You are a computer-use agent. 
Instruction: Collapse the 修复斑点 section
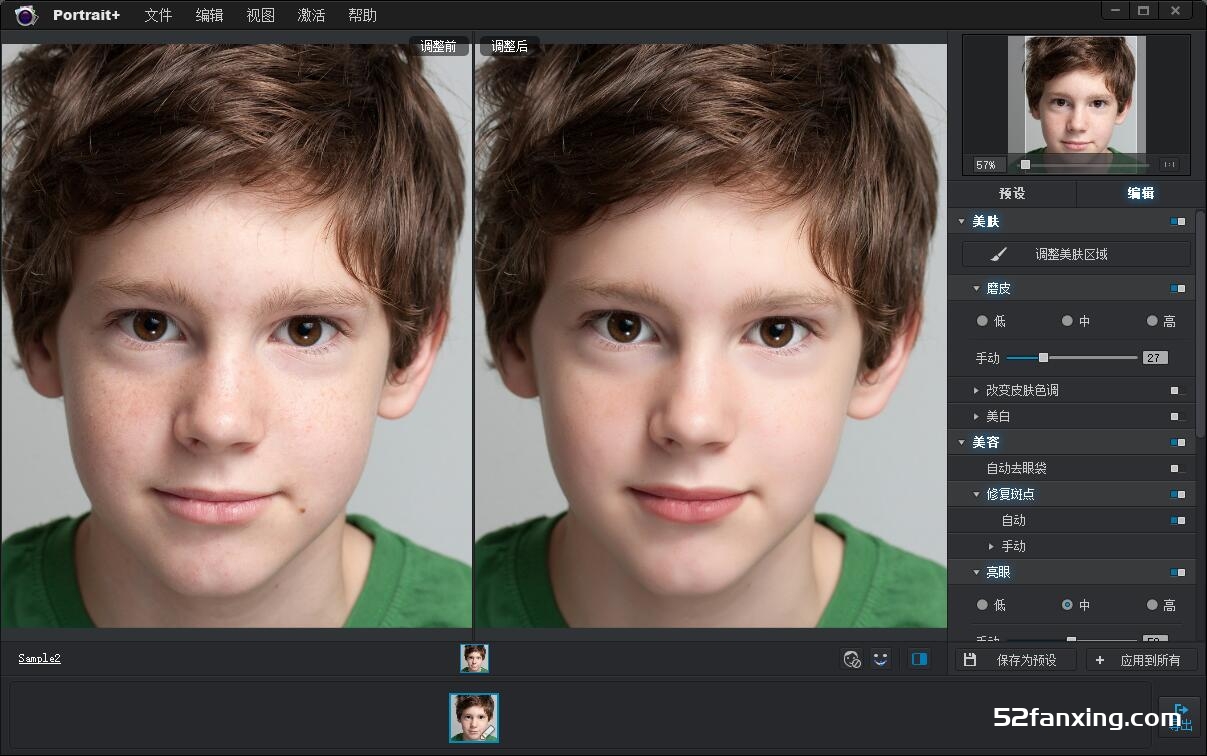point(977,494)
